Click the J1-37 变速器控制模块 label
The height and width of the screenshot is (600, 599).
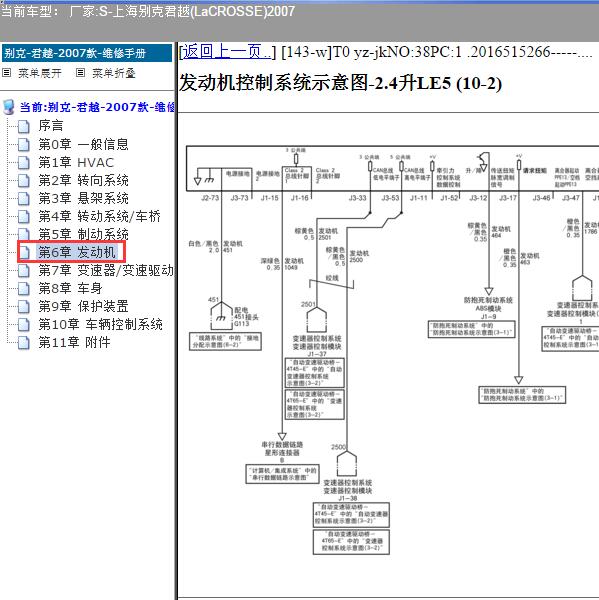click(317, 346)
